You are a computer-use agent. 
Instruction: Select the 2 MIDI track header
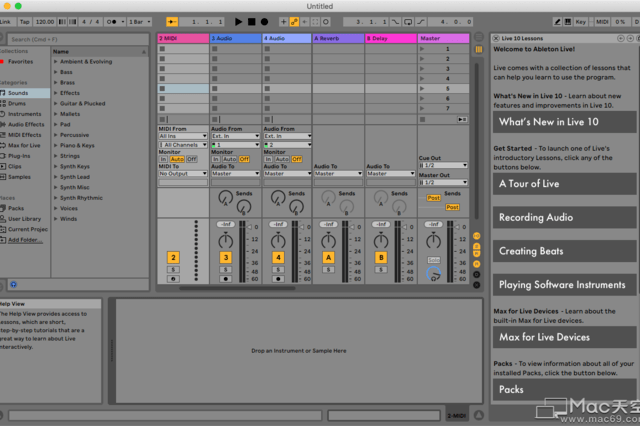pos(183,38)
